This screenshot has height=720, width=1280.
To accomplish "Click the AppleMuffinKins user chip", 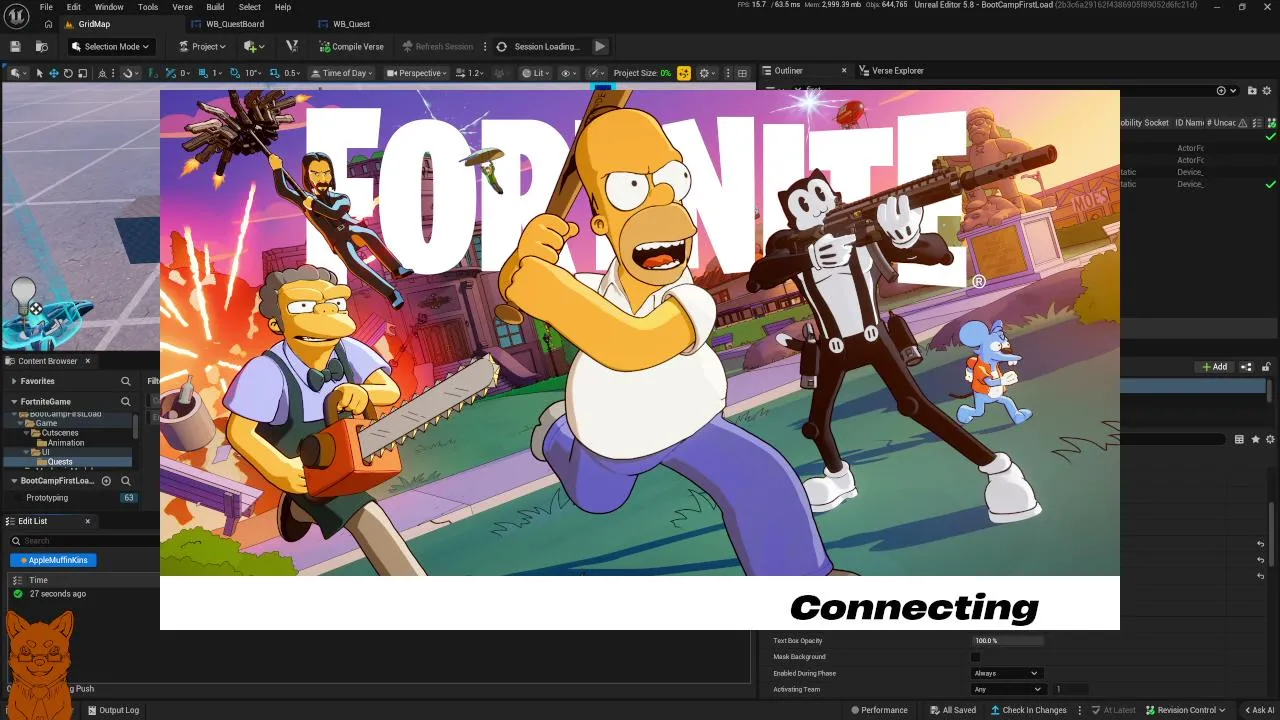I will [54, 560].
